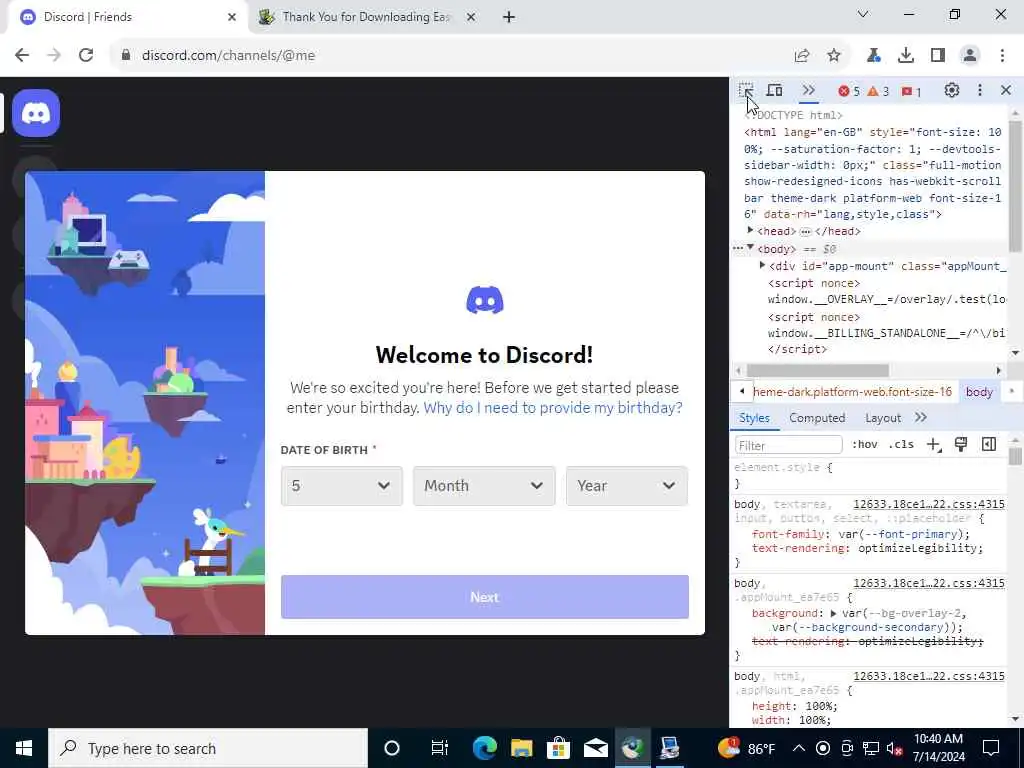Image resolution: width=1024 pixels, height=768 pixels.
Task: Toggle the .cls element classes panel
Action: pos(901,445)
